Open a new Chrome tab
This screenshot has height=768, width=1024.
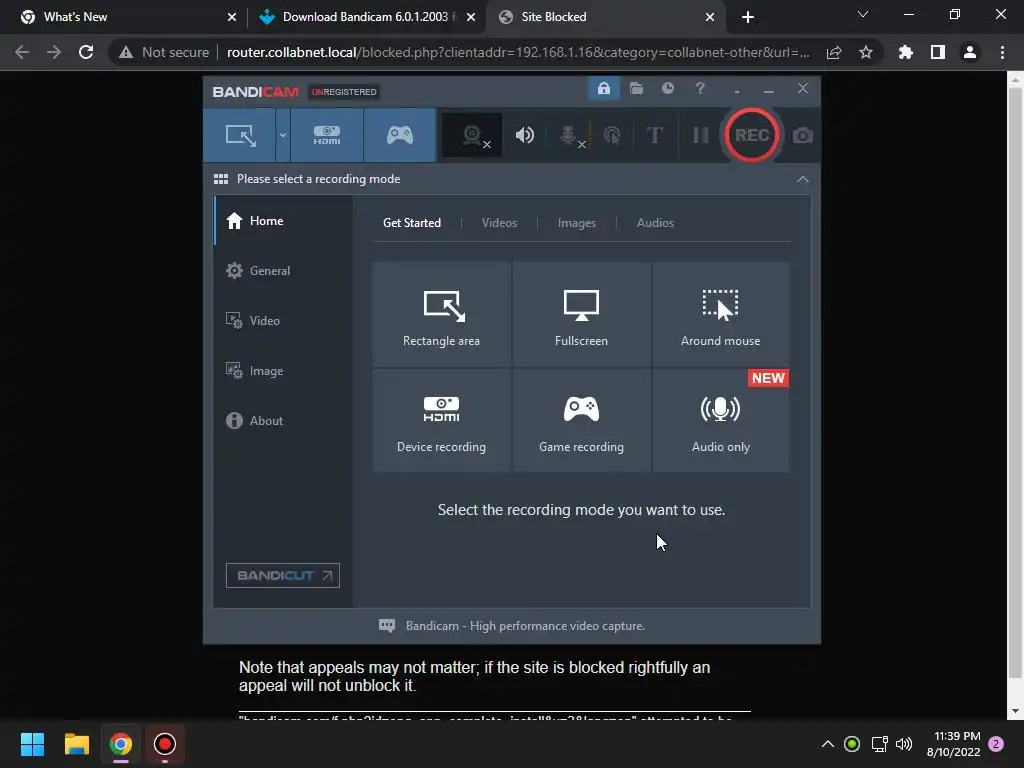[748, 17]
